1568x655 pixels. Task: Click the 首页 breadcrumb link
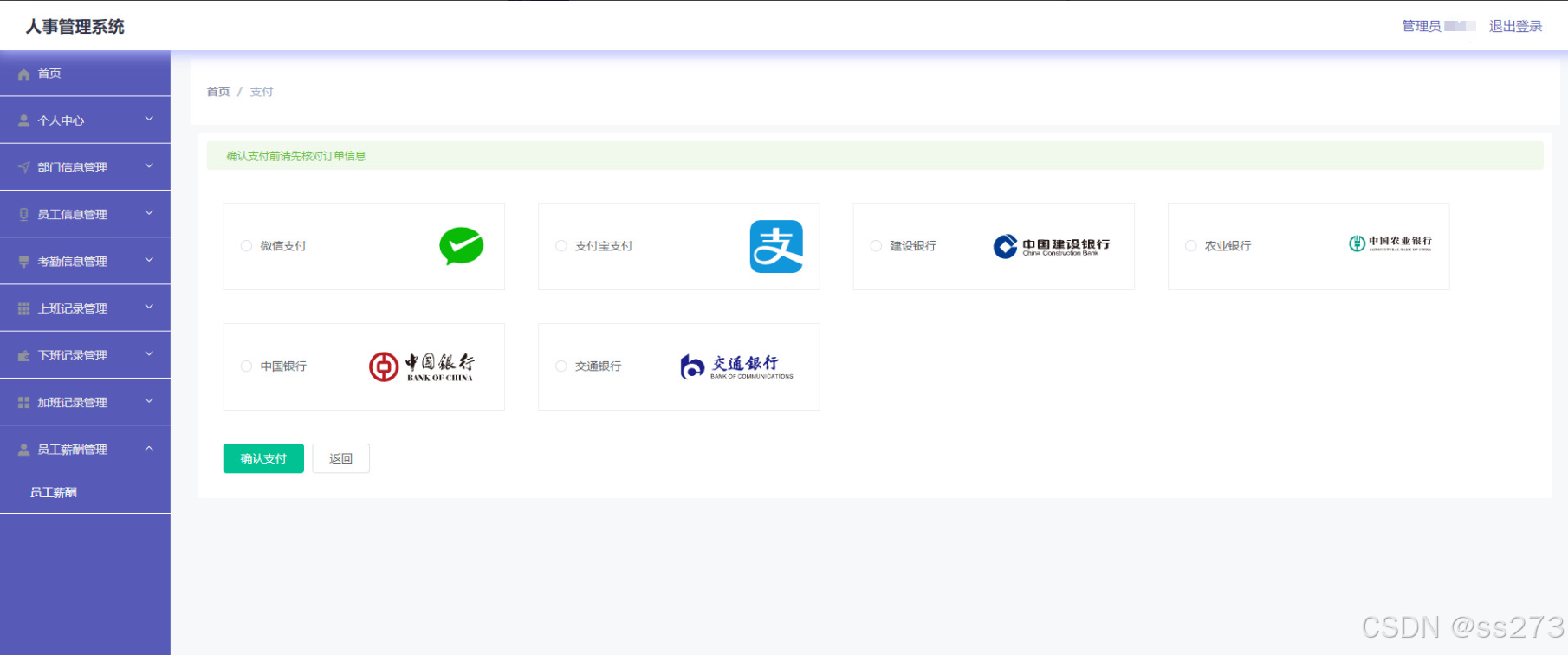218,92
